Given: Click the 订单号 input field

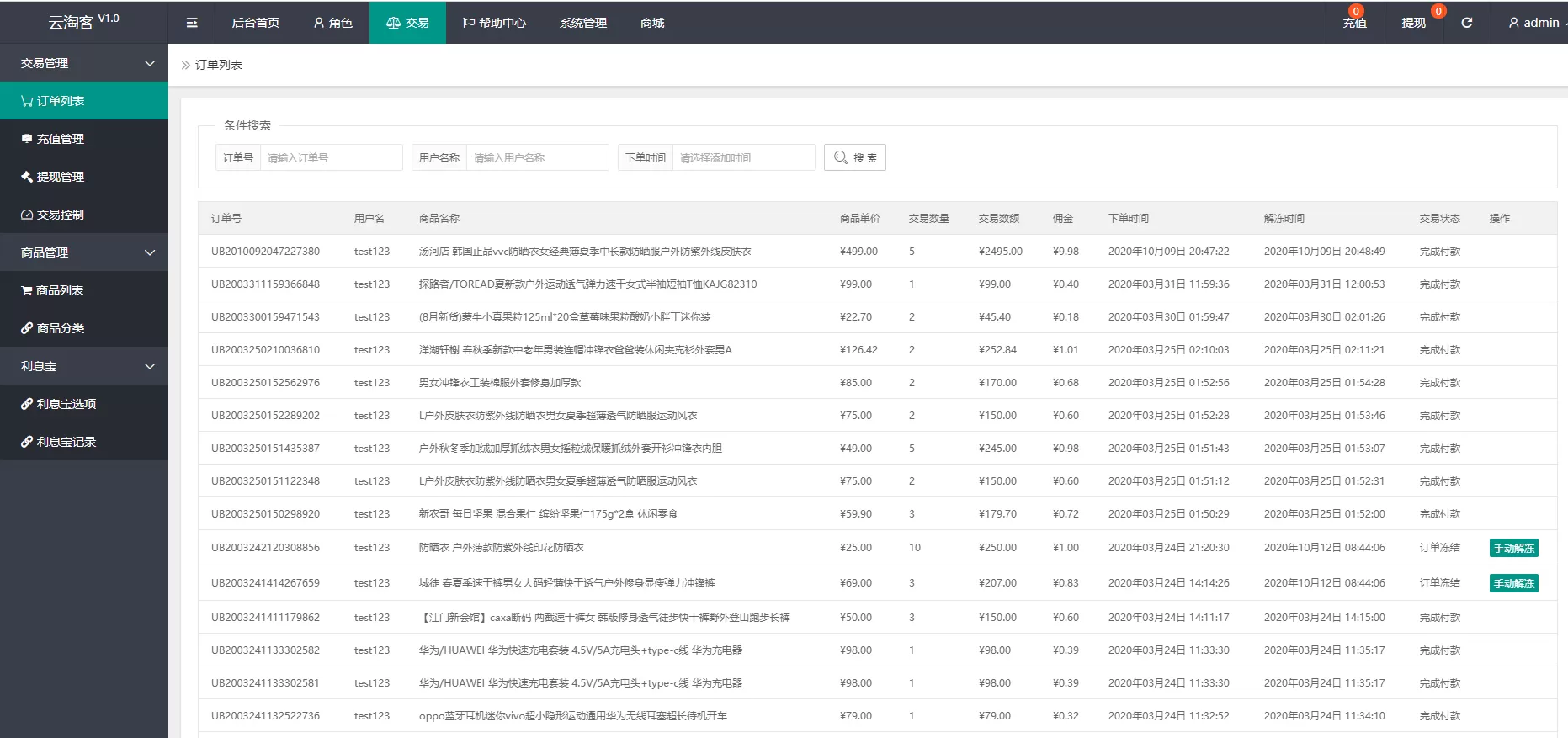Looking at the screenshot, I should coord(331,157).
